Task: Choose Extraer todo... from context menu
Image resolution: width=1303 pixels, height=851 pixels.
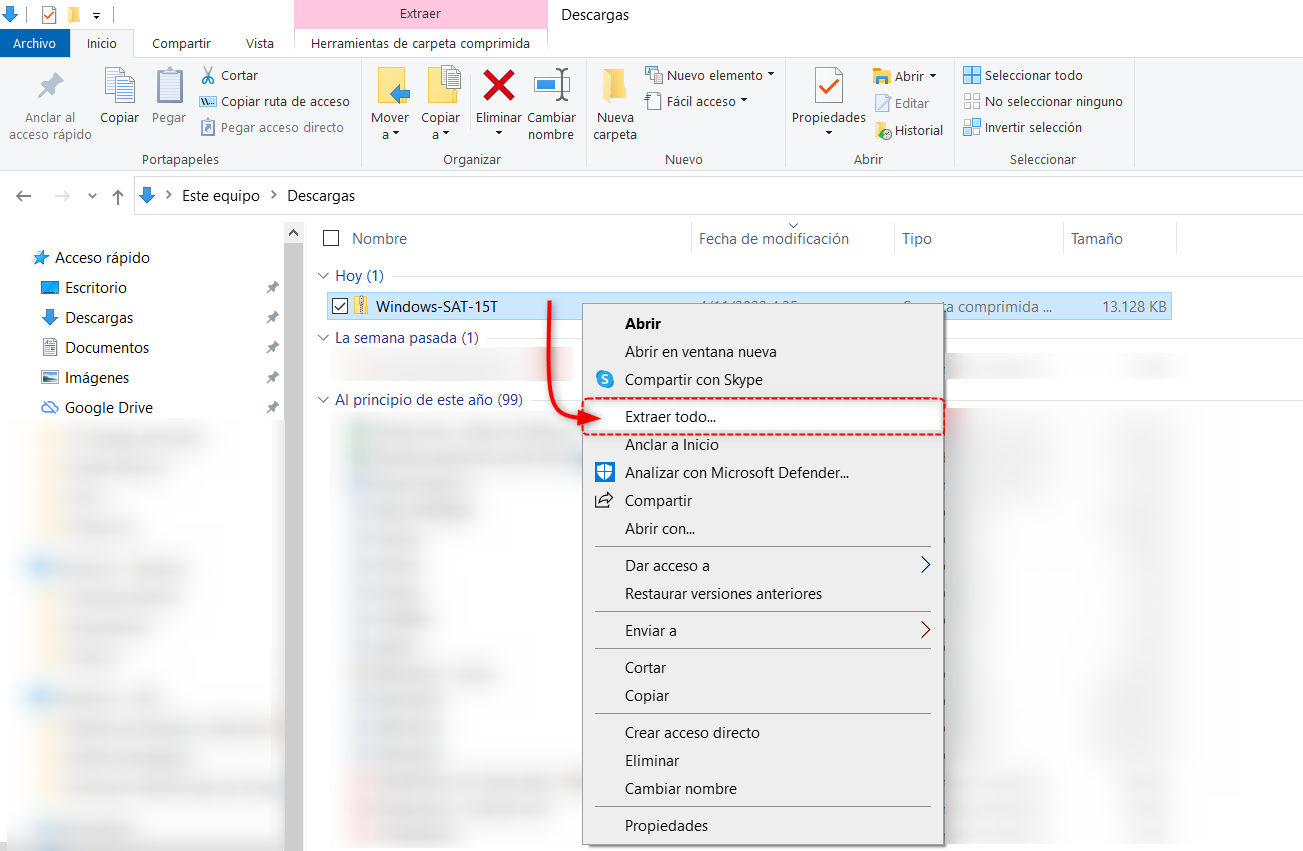Action: point(670,417)
